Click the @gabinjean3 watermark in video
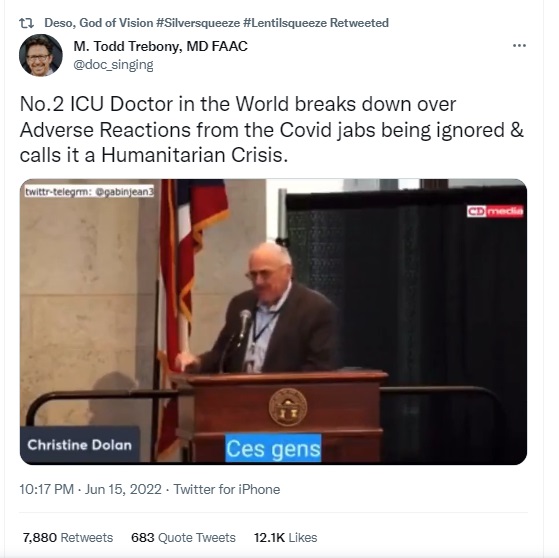Image resolution: width=559 pixels, height=558 pixels. pyautogui.click(x=89, y=192)
